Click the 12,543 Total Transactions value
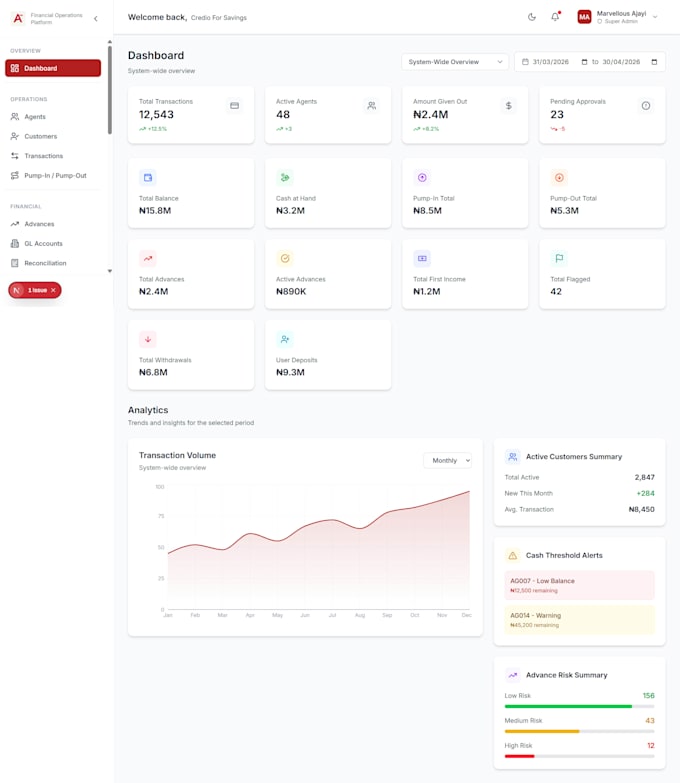 [156, 114]
